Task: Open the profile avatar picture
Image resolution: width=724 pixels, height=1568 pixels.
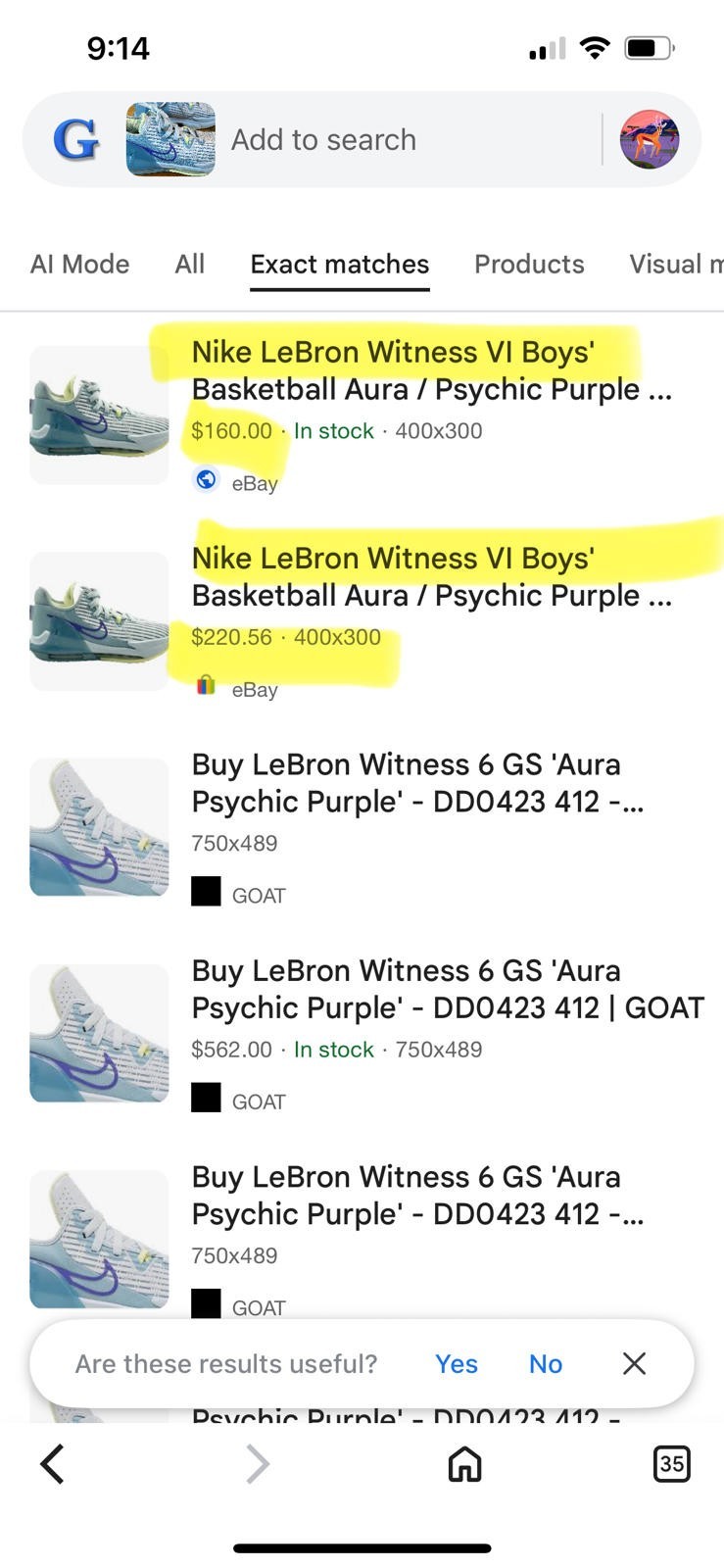Action: point(650,140)
